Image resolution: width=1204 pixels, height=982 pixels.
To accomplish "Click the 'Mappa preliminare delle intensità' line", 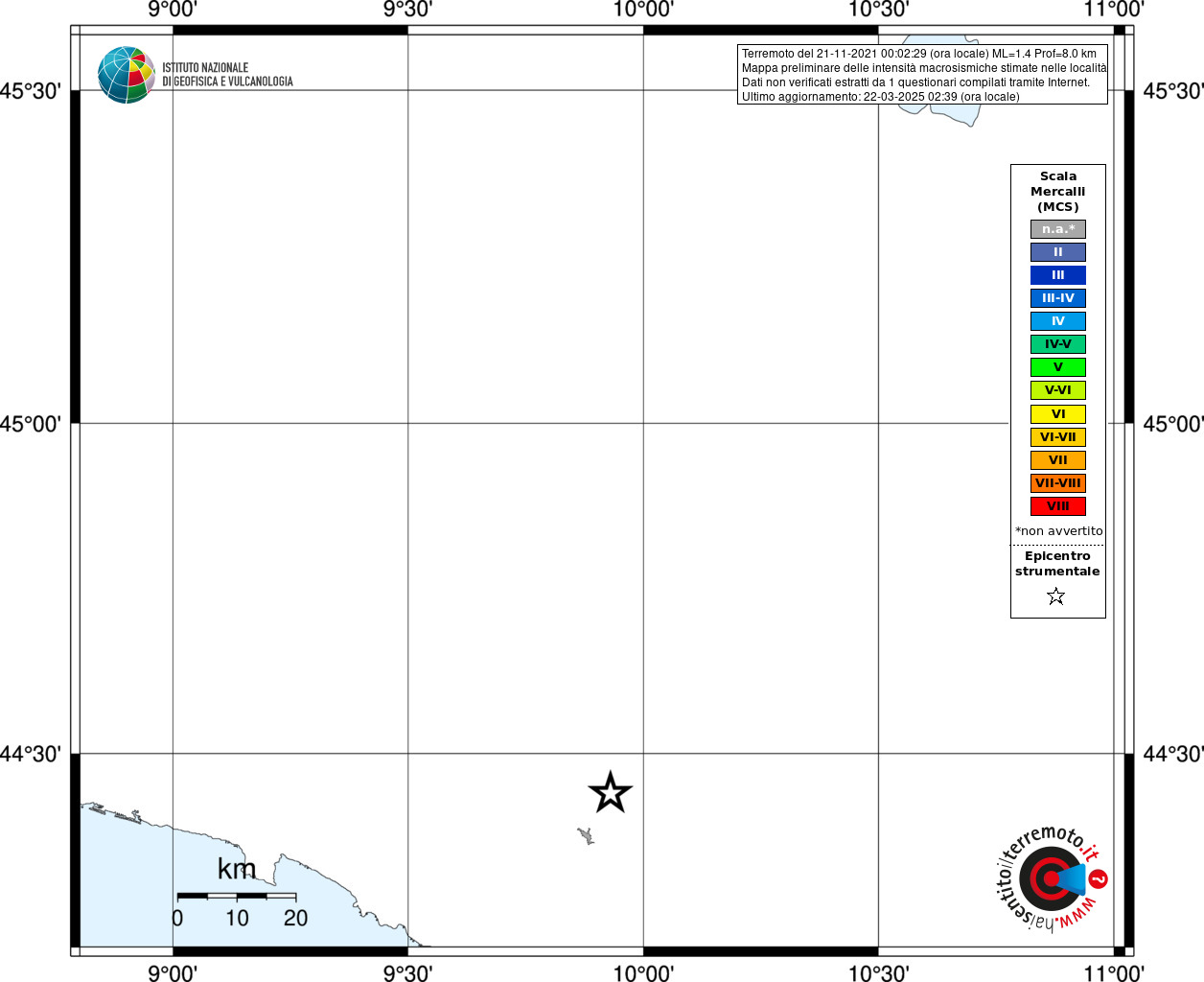I will click(x=924, y=68).
